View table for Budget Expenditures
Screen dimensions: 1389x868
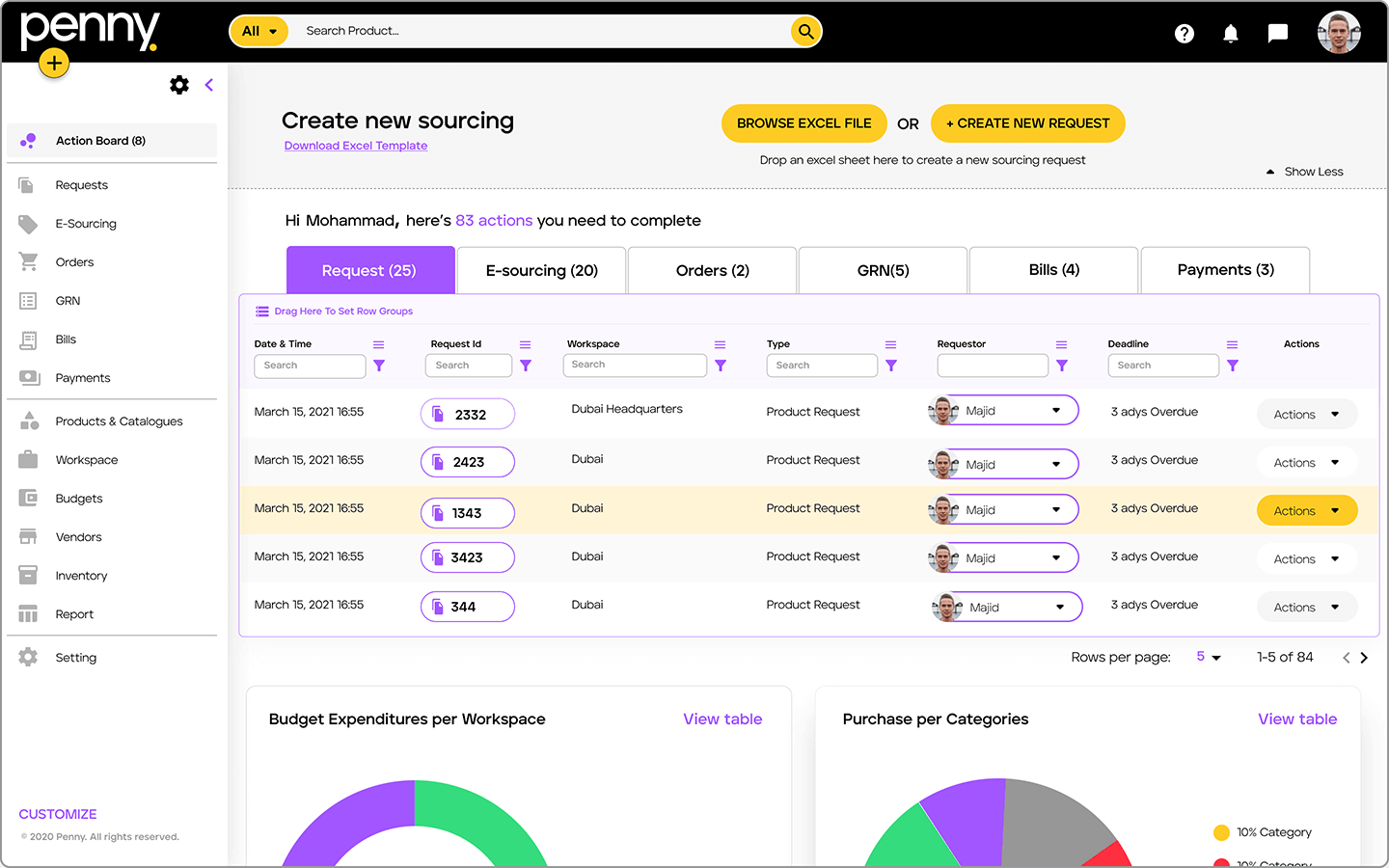(x=722, y=719)
